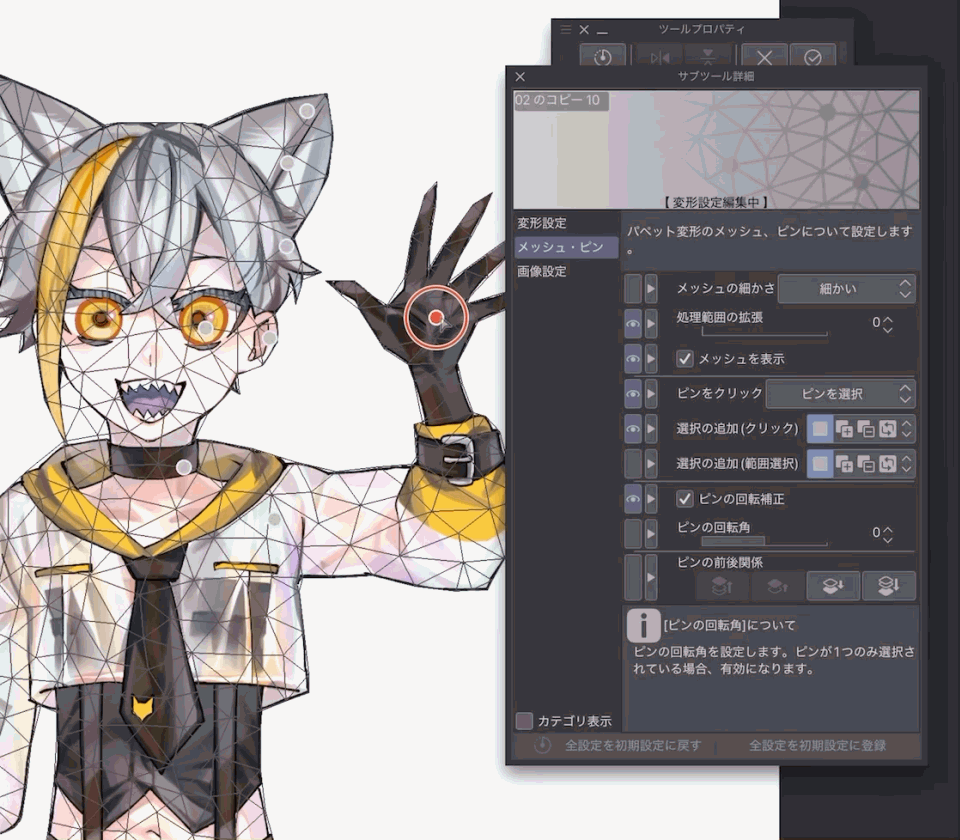Select the pin at the cat ear tip
The image size is (960, 840).
[x=307, y=111]
